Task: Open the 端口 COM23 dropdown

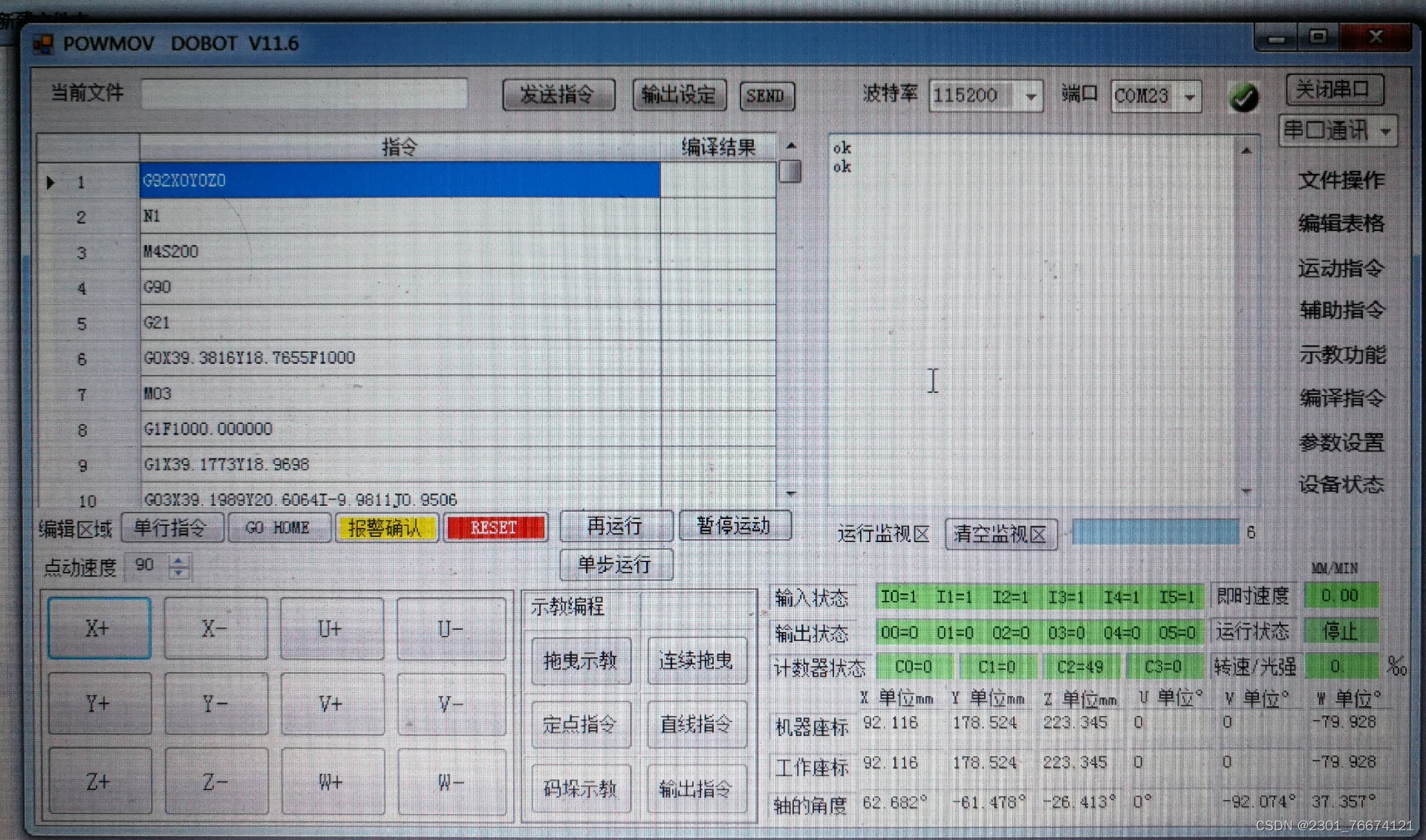Action: pos(1156,96)
